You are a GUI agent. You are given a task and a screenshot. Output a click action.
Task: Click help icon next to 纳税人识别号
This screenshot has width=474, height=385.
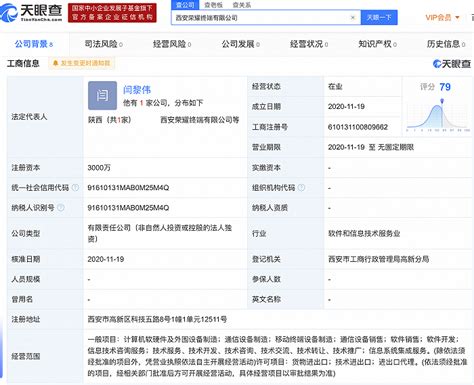click(61, 208)
